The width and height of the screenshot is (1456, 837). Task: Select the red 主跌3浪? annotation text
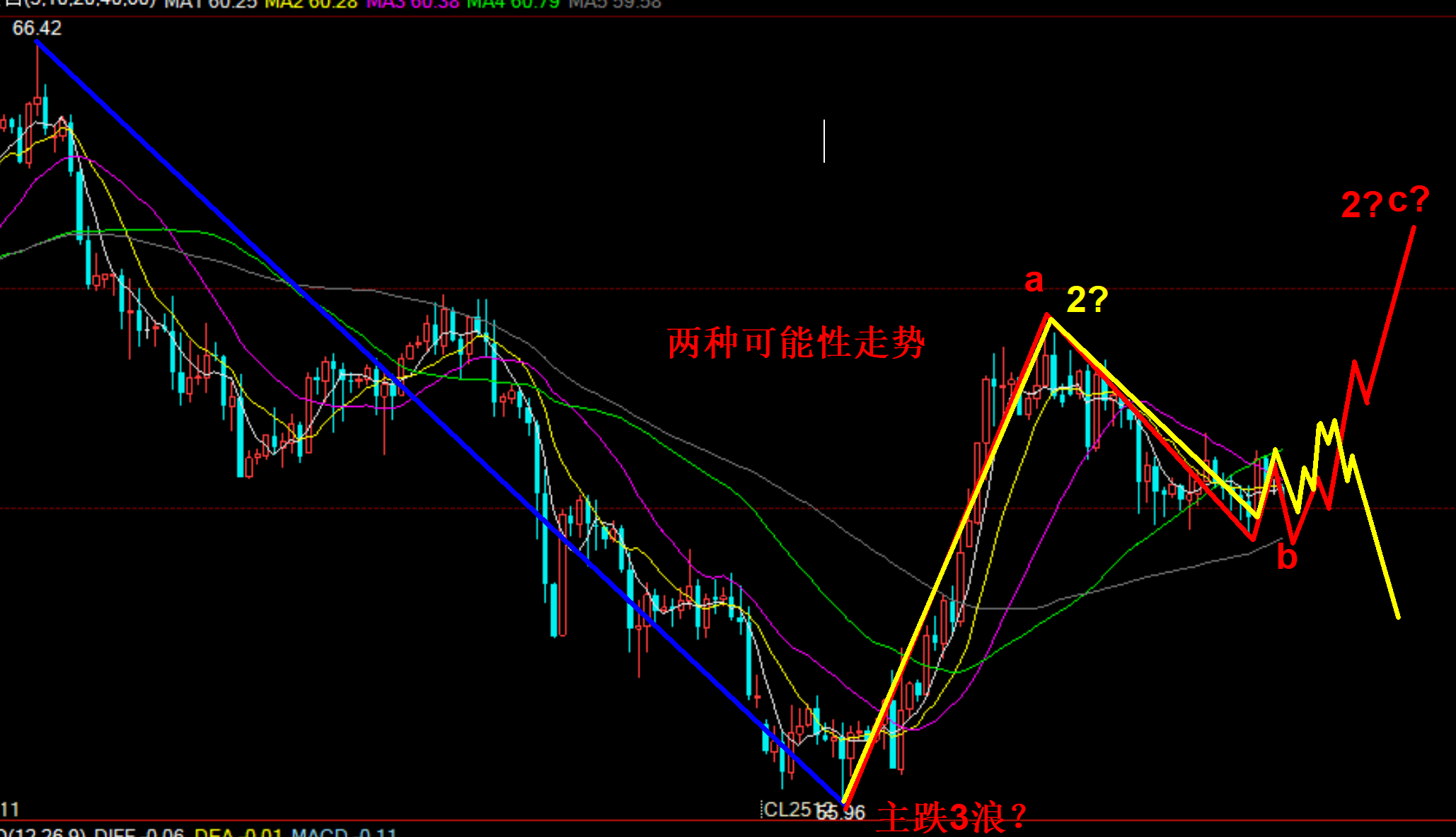click(951, 818)
